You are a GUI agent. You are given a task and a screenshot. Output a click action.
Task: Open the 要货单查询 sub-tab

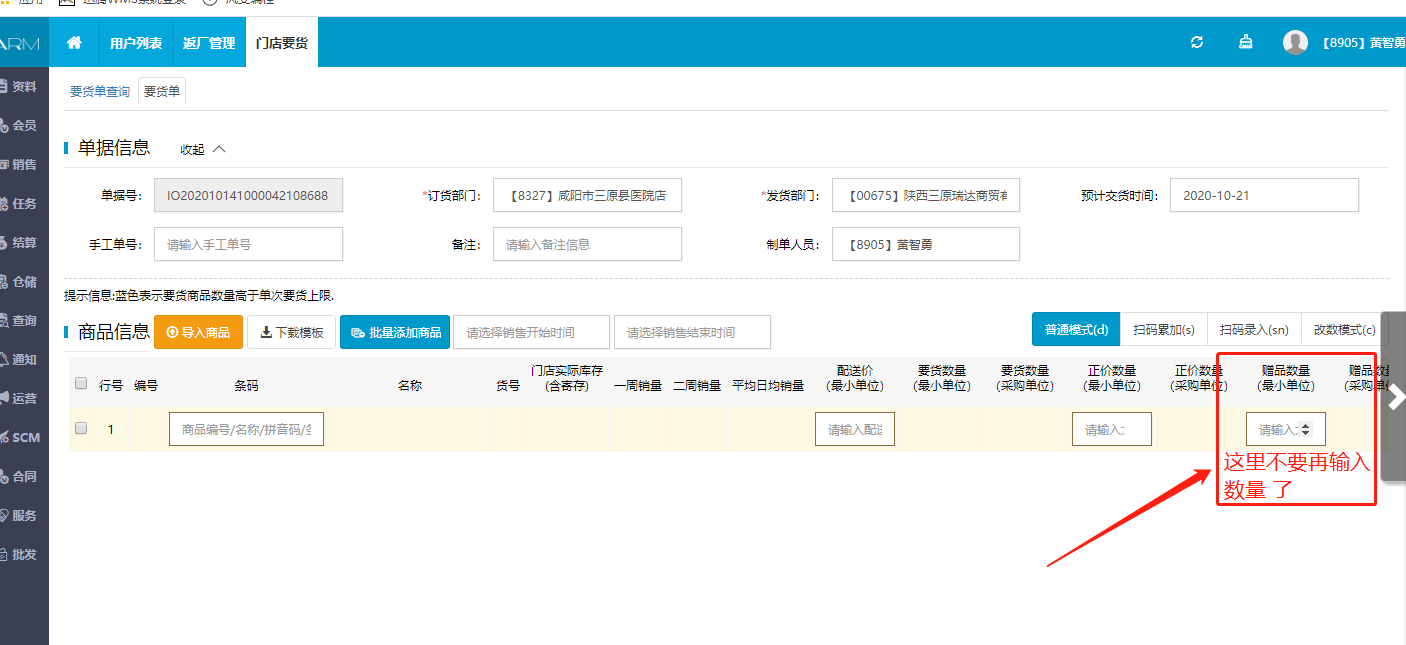pos(99,92)
